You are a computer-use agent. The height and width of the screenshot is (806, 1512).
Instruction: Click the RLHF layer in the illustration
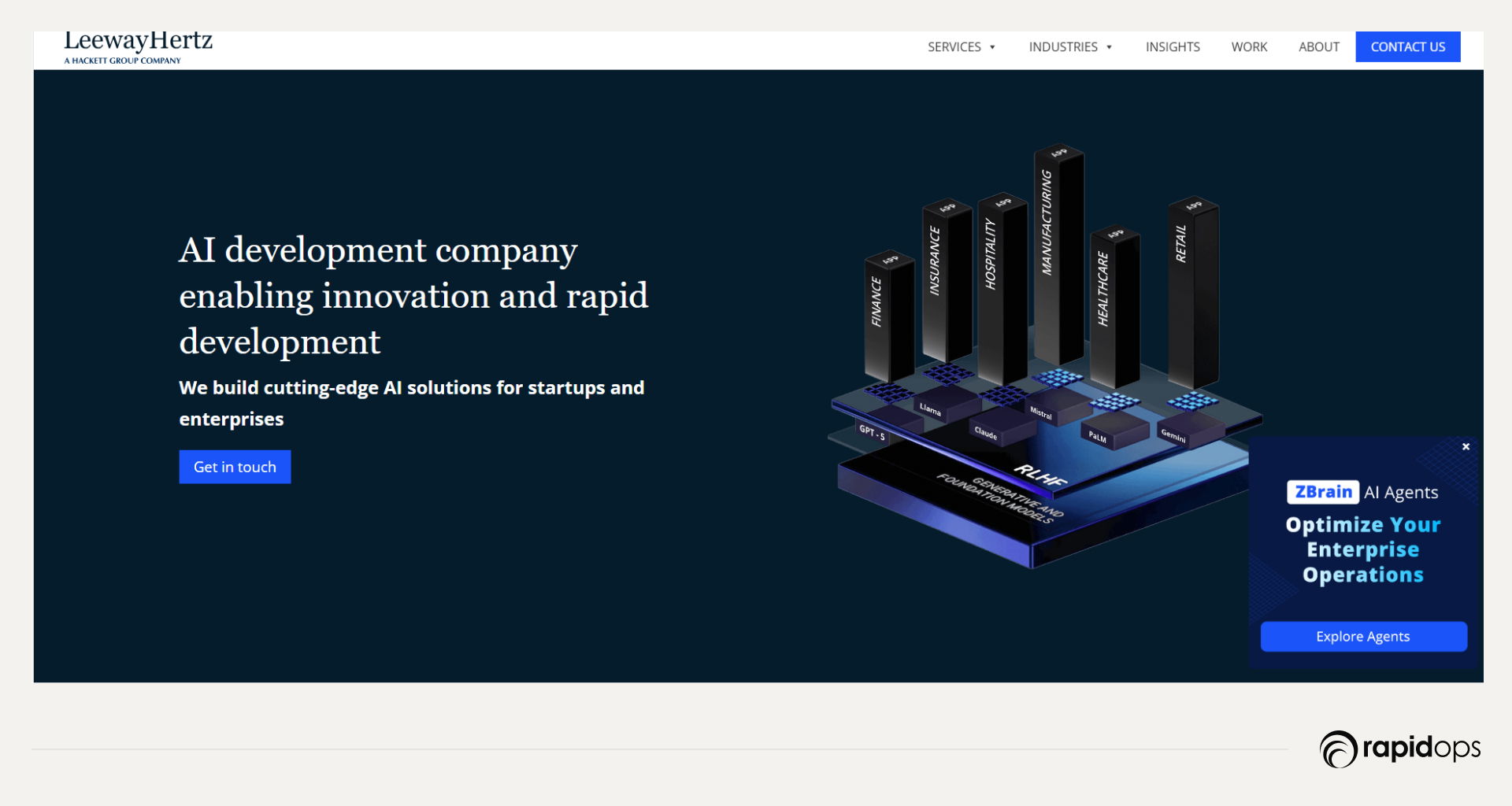(x=1039, y=475)
